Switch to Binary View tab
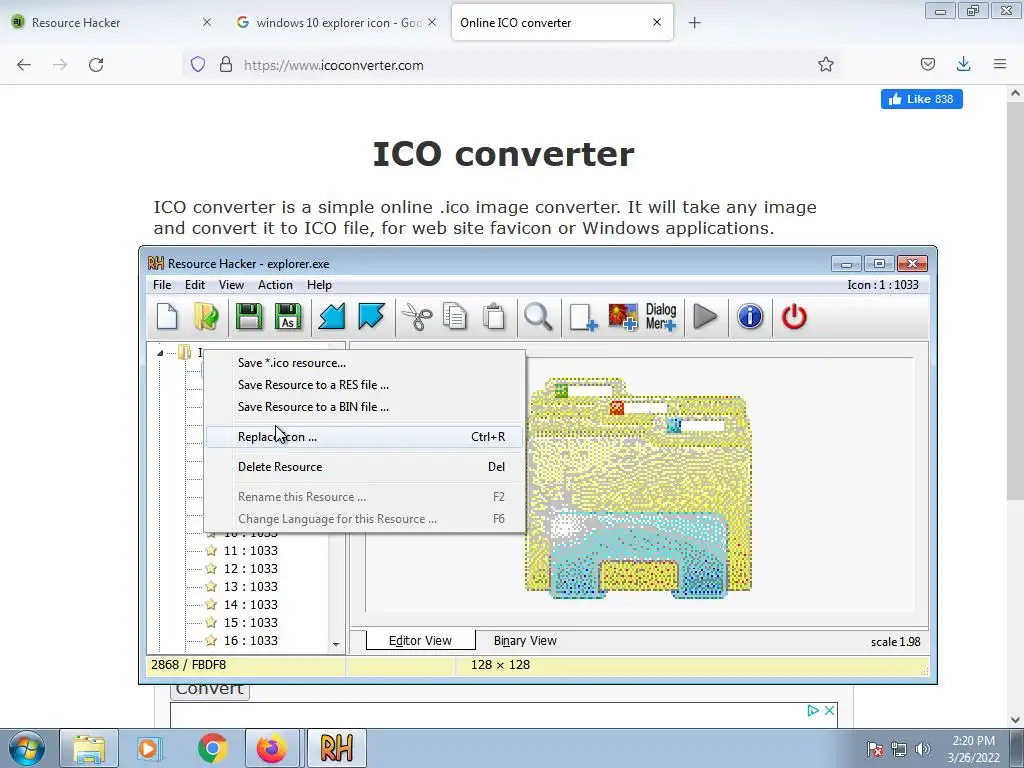Viewport: 1024px width, 768px height. [525, 641]
